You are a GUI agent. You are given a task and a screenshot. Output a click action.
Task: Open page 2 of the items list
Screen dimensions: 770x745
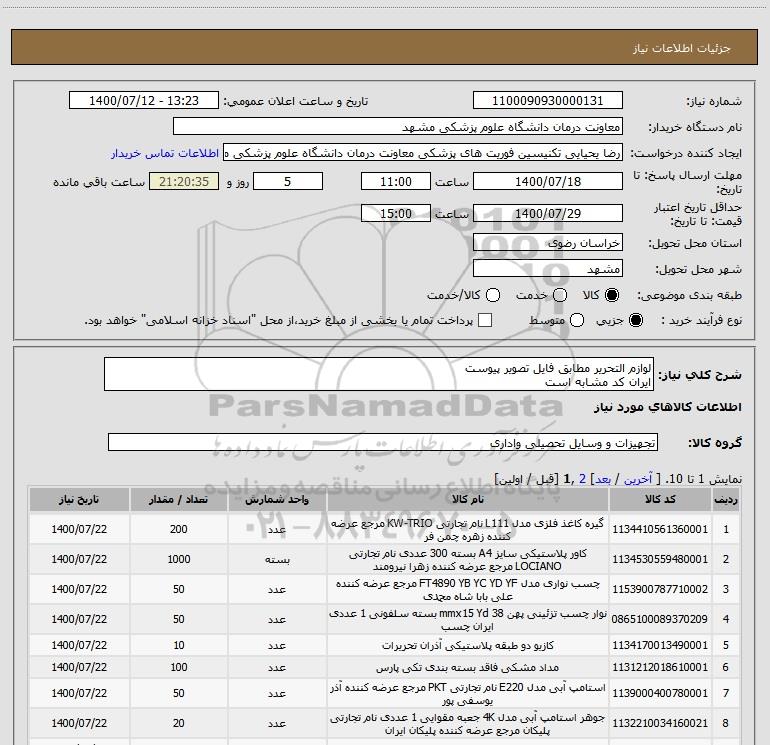[x=582, y=479]
